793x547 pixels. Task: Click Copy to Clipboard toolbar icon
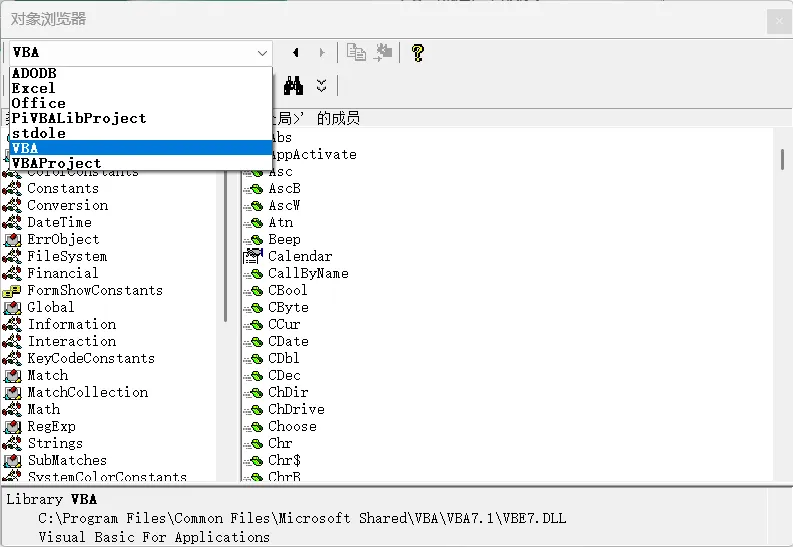[356, 52]
